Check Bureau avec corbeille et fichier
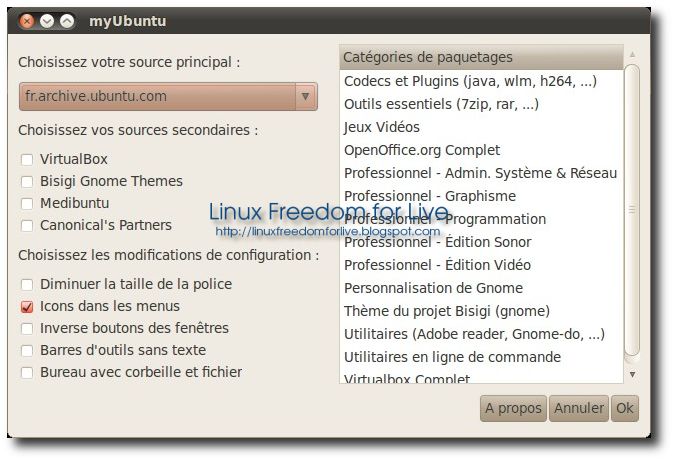This screenshot has width=674, height=461. tap(27, 372)
